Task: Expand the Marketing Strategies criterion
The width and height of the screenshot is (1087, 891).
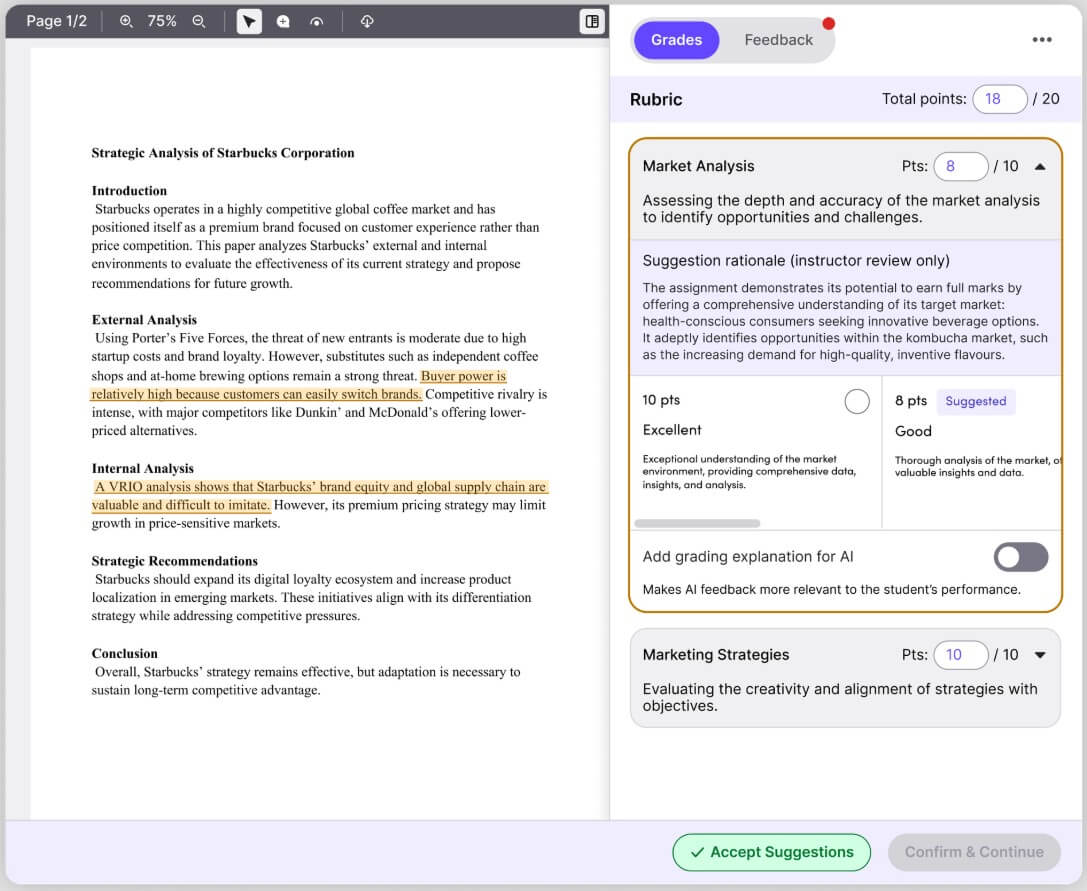Action: [x=1040, y=655]
